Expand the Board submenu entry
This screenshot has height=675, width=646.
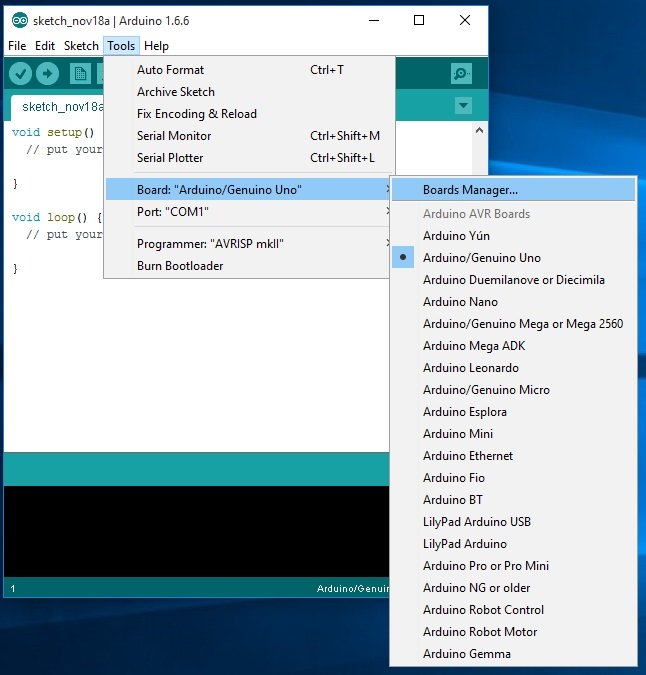[248, 189]
